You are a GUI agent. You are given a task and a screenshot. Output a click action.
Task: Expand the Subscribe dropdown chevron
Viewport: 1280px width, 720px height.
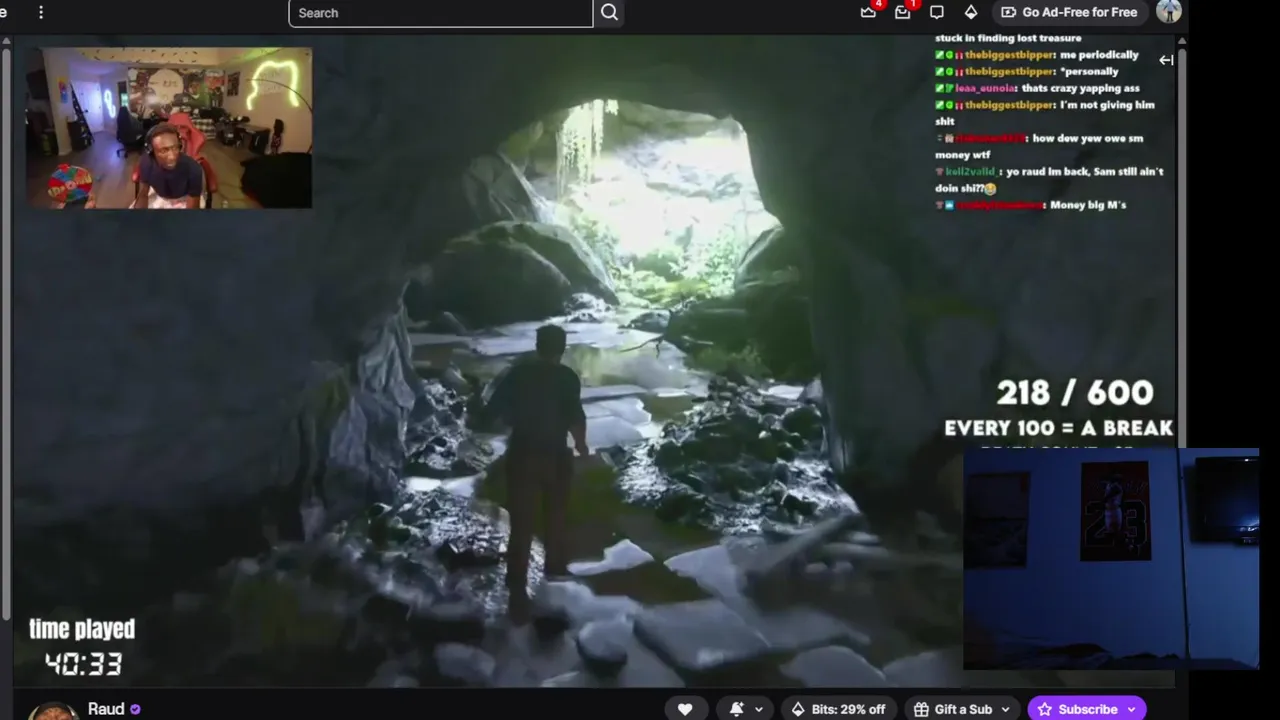click(x=1131, y=709)
